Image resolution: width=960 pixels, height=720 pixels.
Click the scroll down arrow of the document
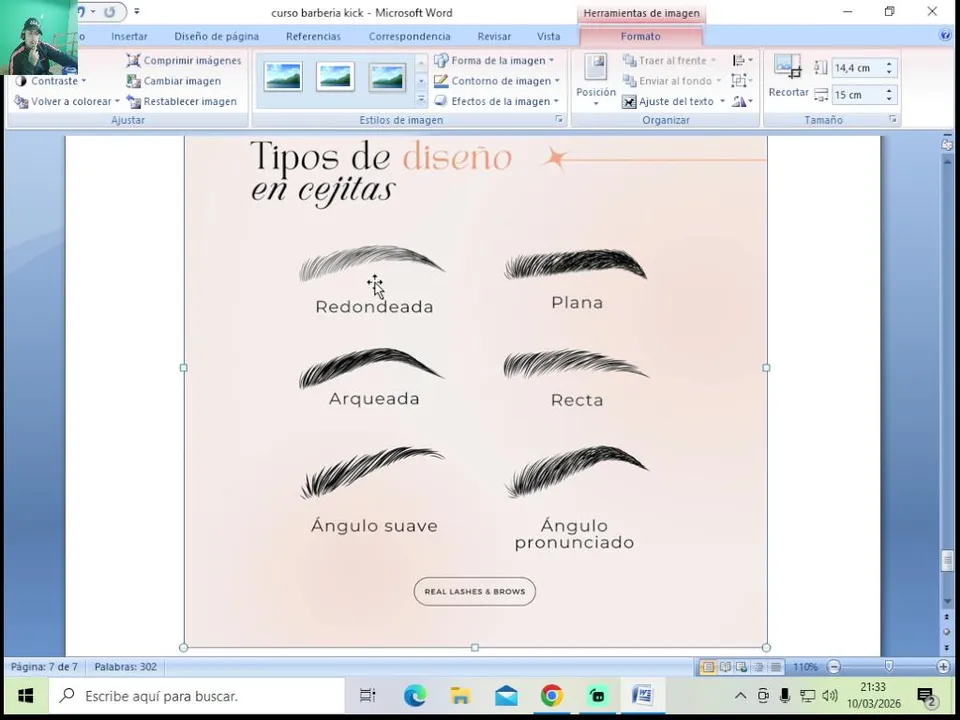tap(947, 602)
